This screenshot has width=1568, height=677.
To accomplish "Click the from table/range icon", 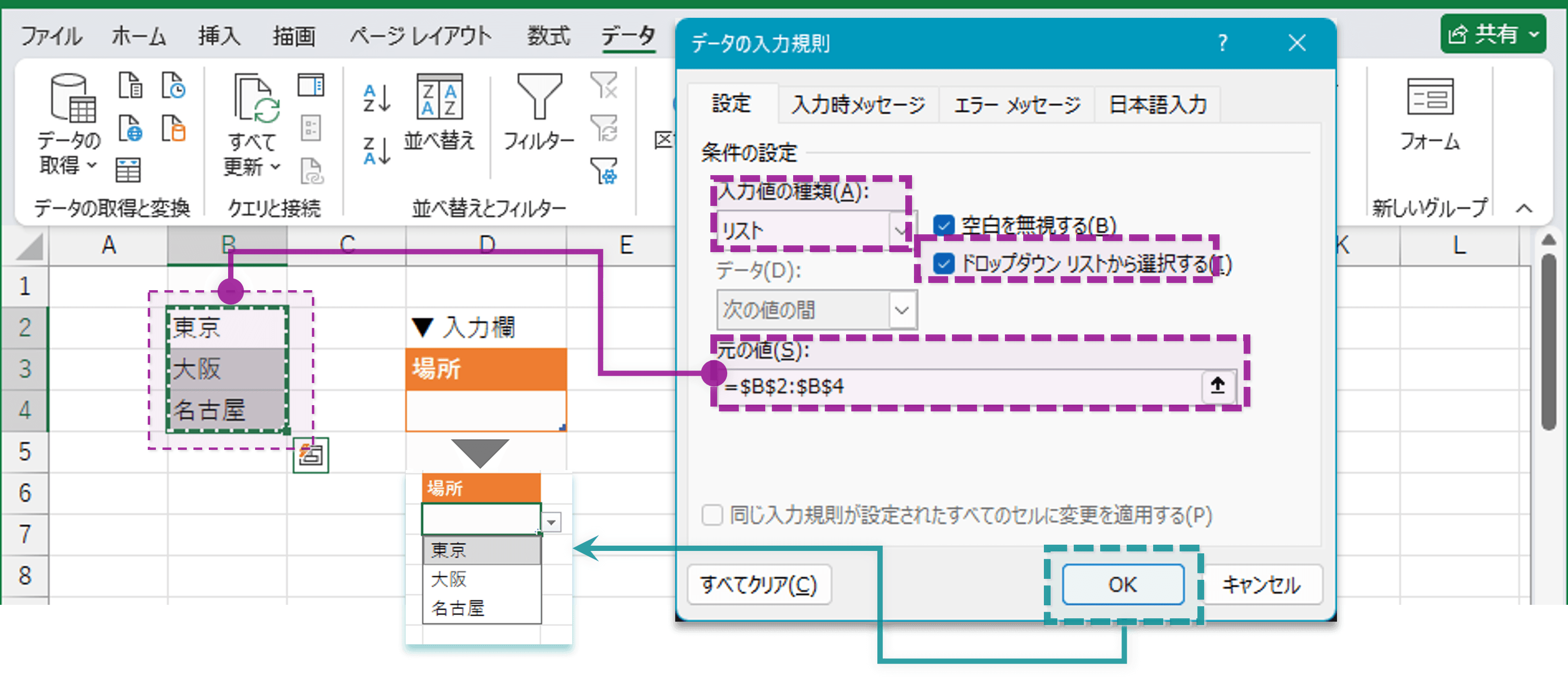I will pyautogui.click(x=129, y=170).
